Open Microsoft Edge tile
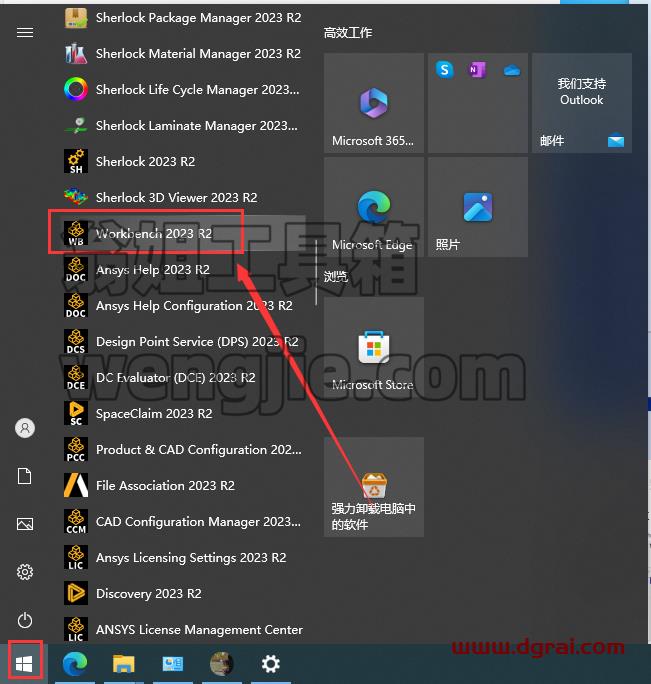The height and width of the screenshot is (684, 651). 374,207
